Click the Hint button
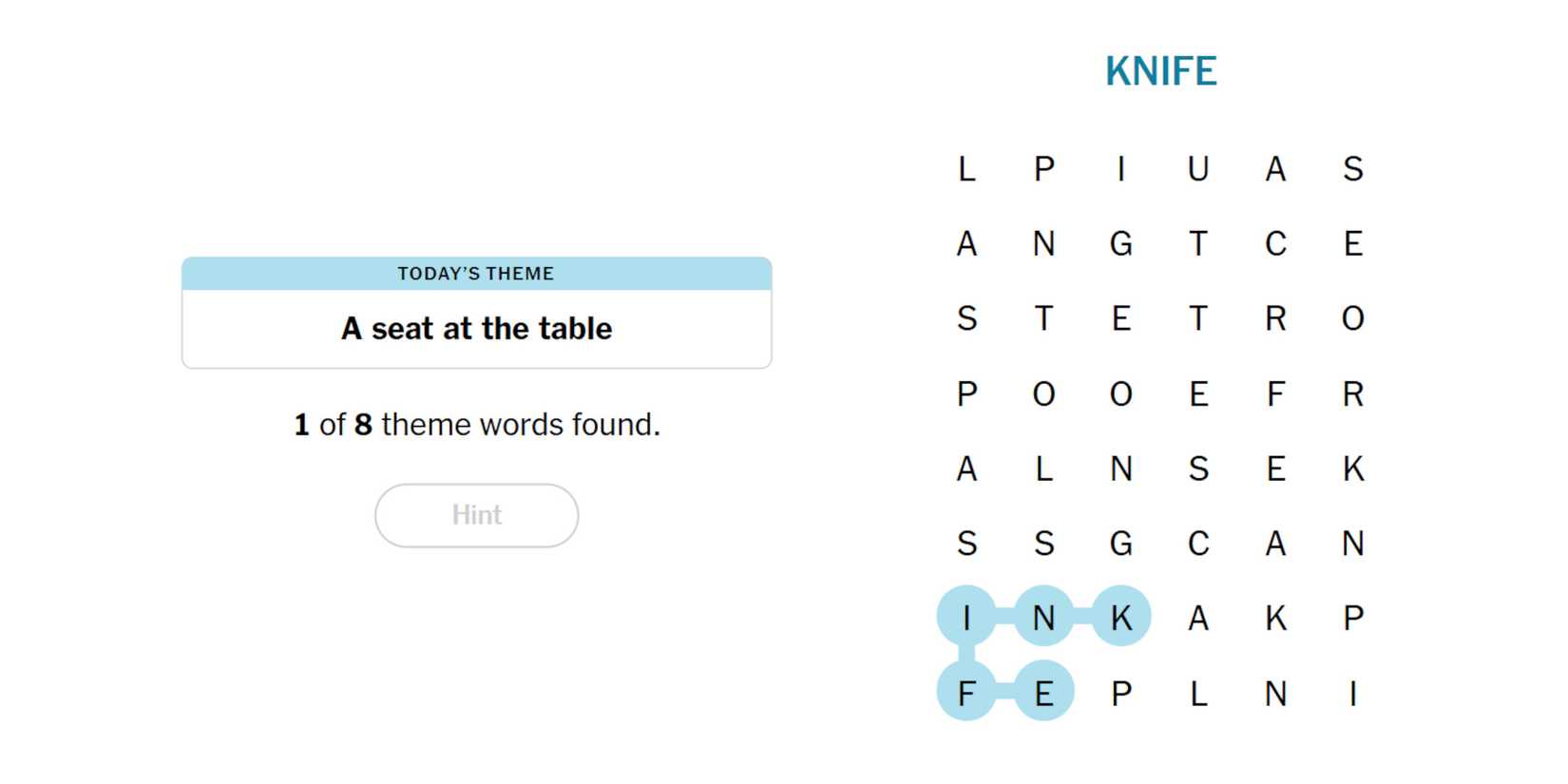 point(476,515)
